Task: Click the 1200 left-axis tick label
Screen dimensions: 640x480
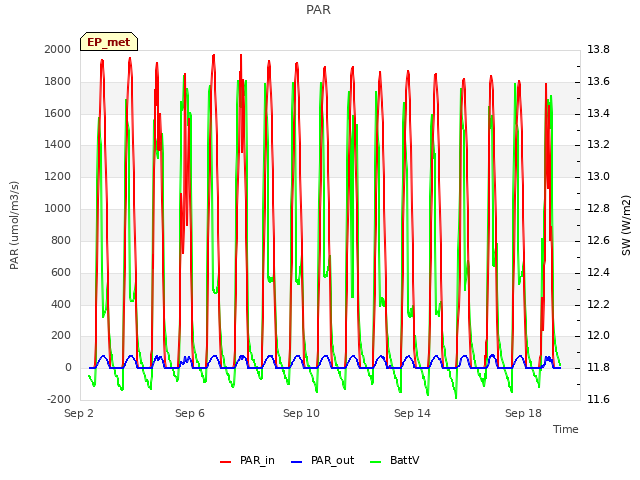Action: click(x=58, y=176)
